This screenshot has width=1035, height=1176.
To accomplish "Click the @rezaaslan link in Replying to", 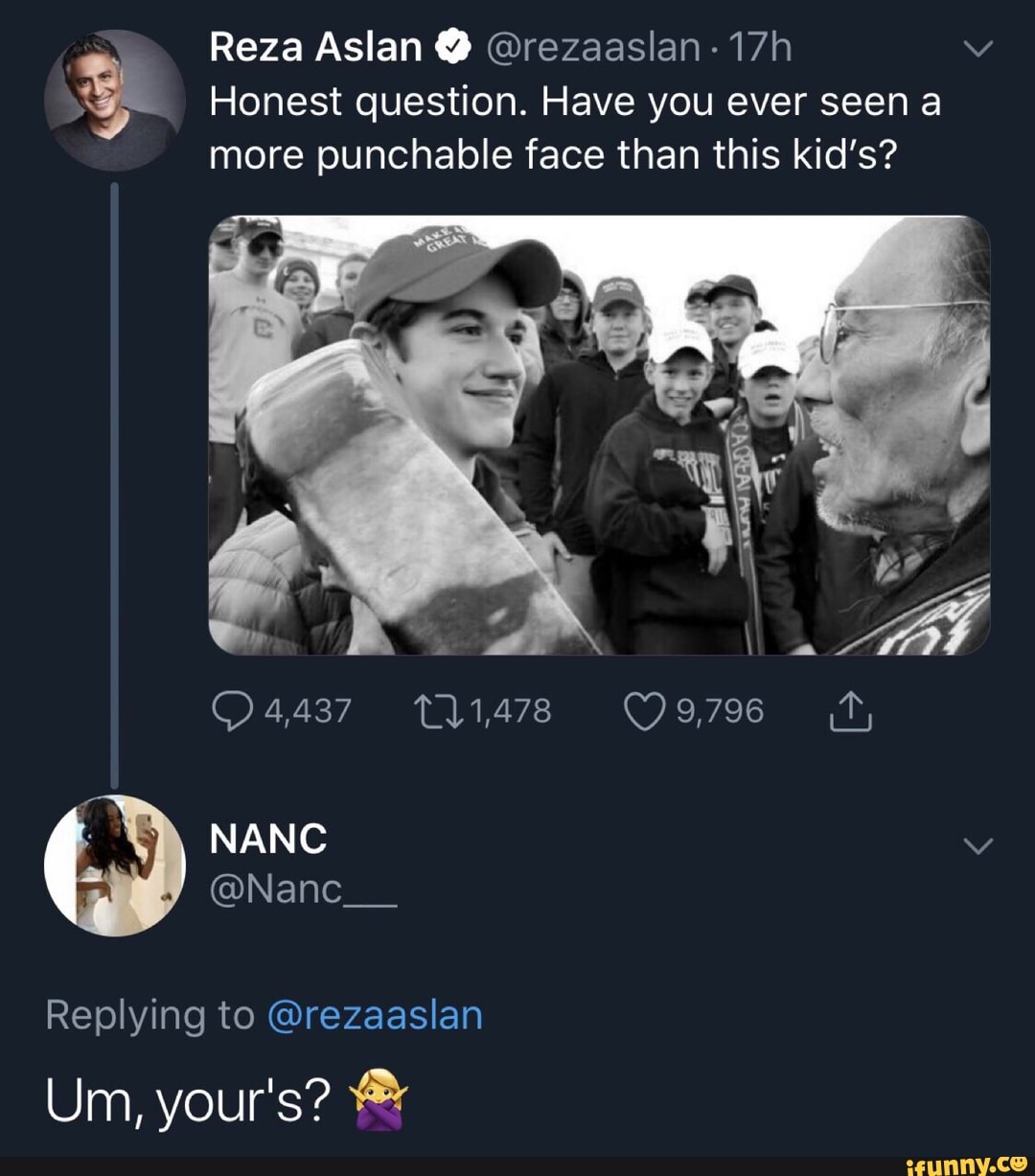I will [x=374, y=1015].
